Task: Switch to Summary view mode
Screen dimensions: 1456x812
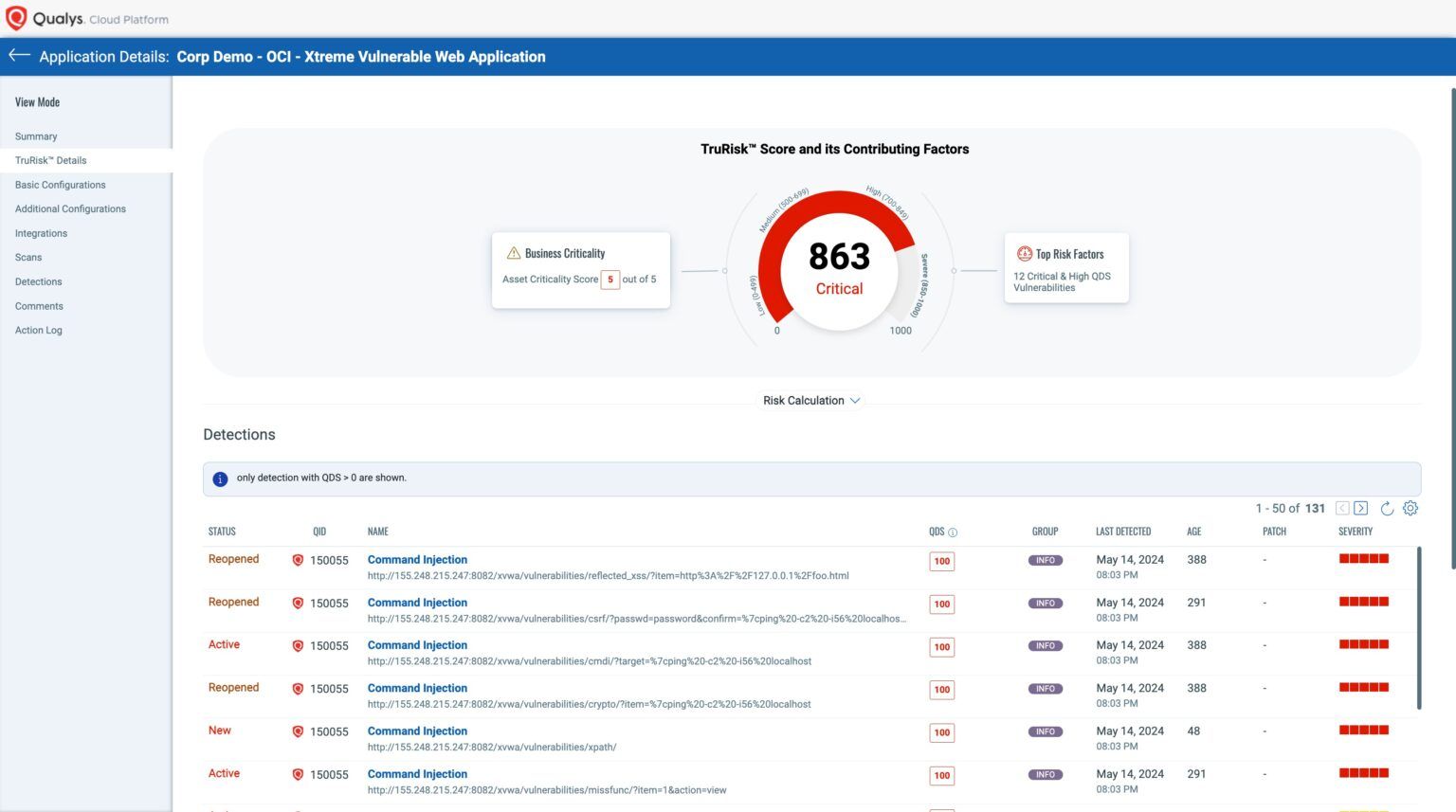Action: point(35,135)
